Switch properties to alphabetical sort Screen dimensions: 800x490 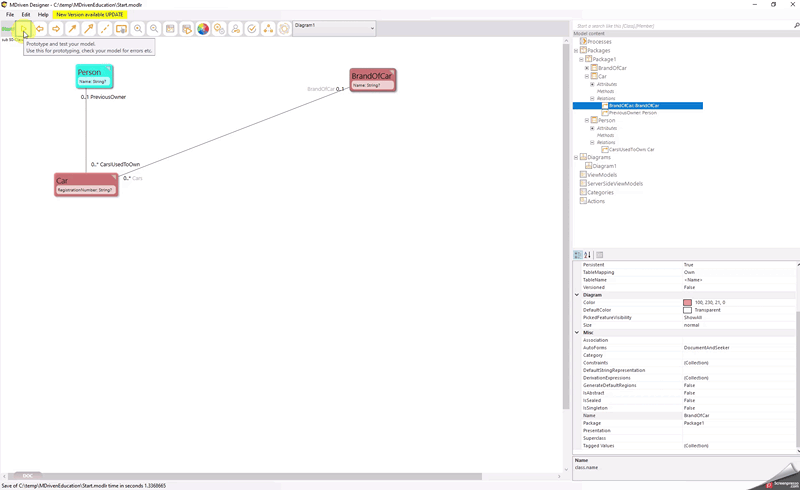(x=588, y=255)
